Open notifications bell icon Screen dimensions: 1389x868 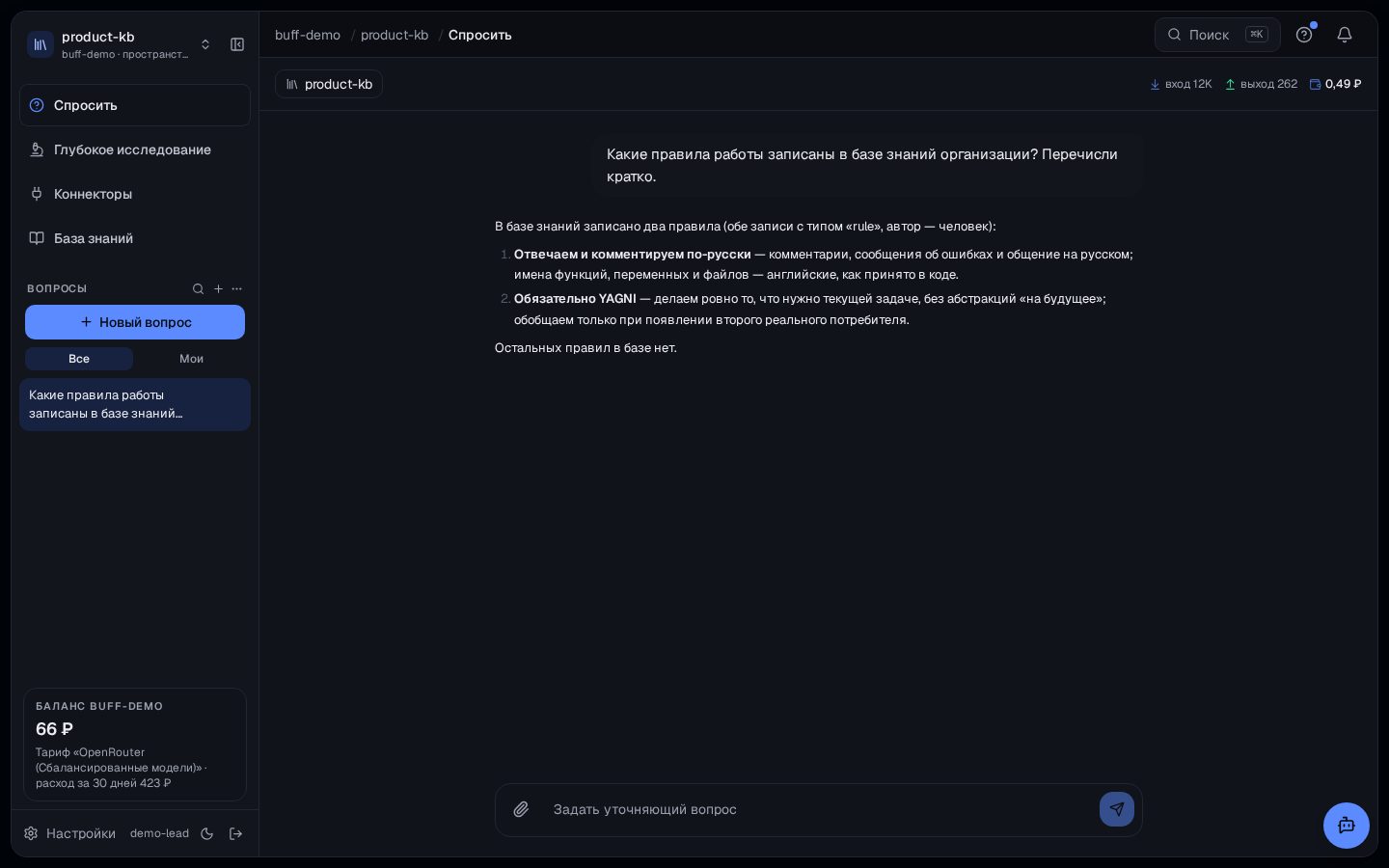point(1345,35)
